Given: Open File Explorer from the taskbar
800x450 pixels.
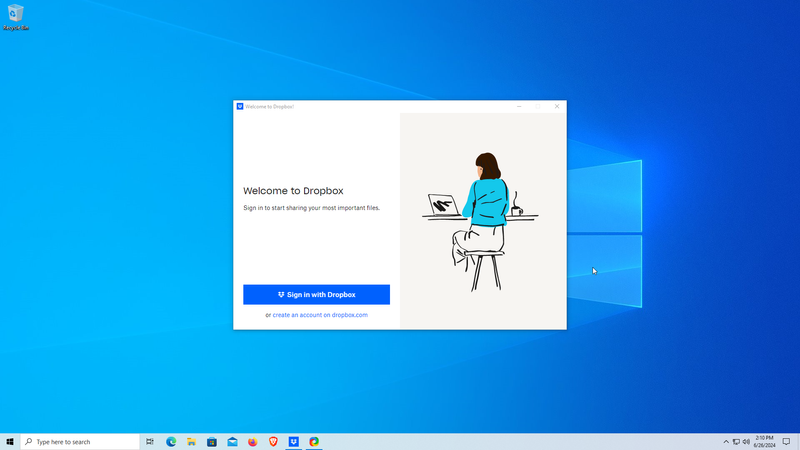Looking at the screenshot, I should (x=191, y=441).
